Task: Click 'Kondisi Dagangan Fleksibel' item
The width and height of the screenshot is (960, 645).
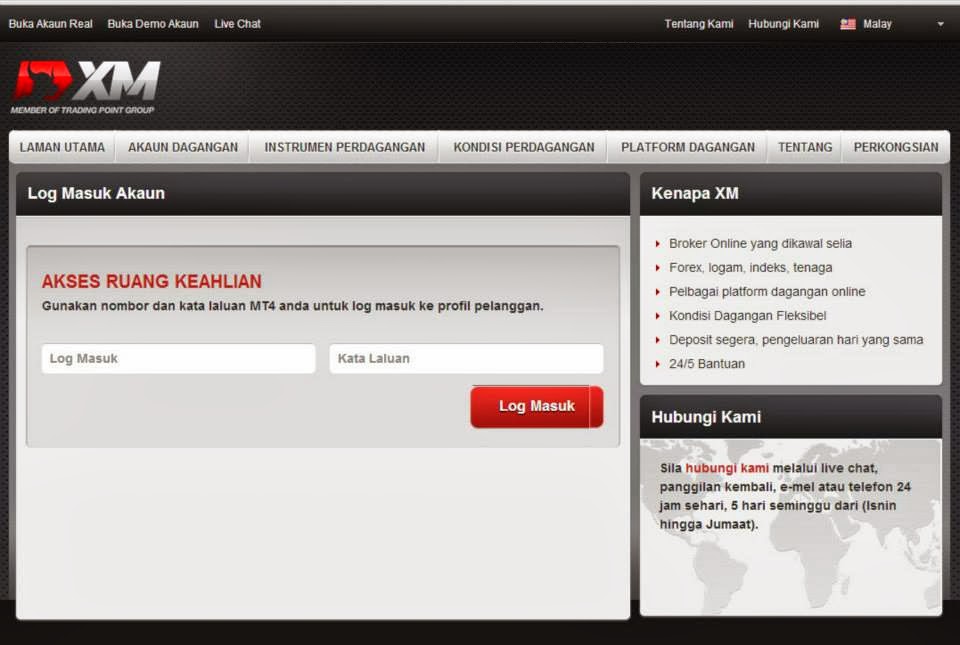Action: click(x=748, y=316)
